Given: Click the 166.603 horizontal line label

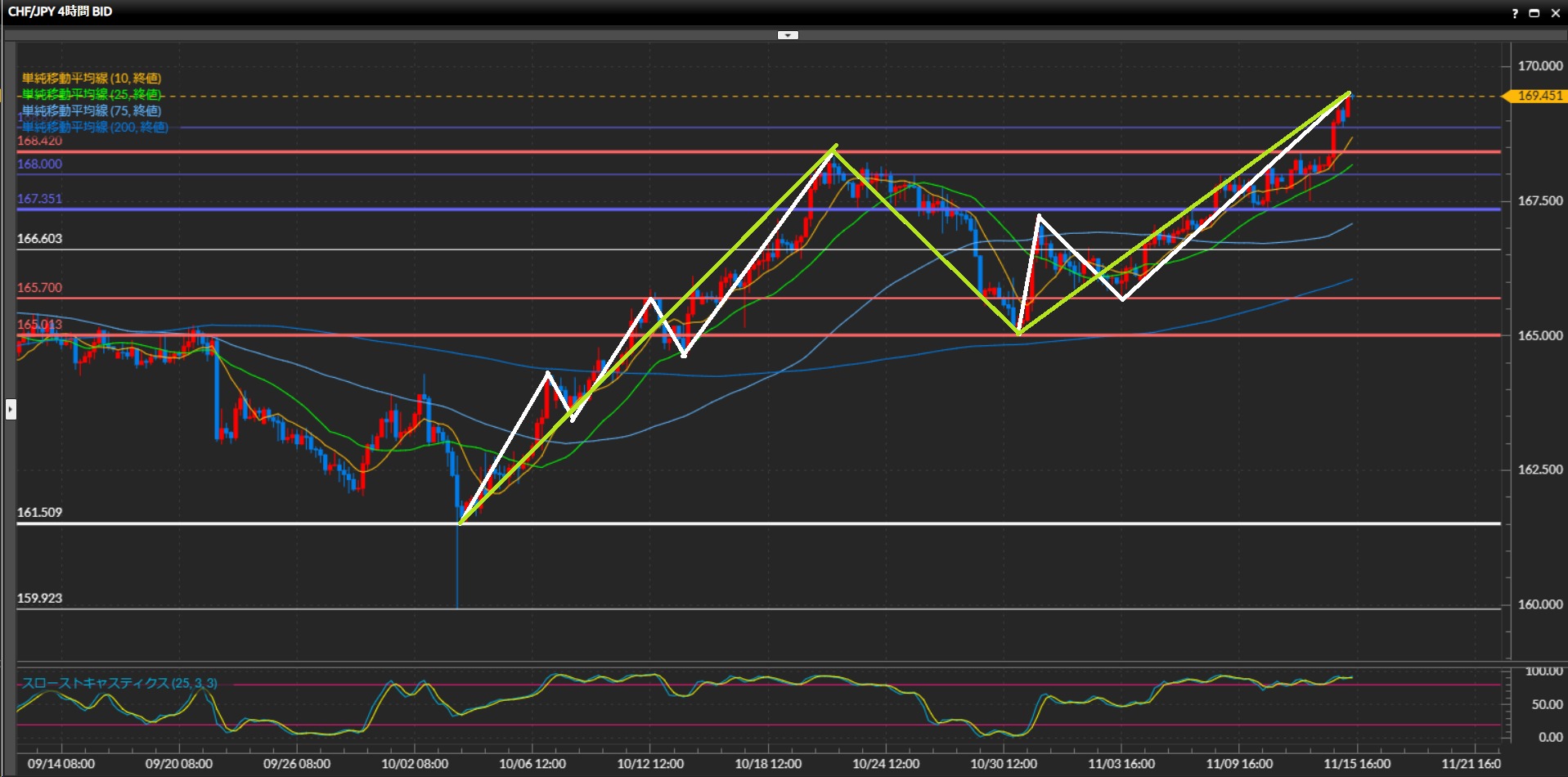Looking at the screenshot, I should 40,239.
